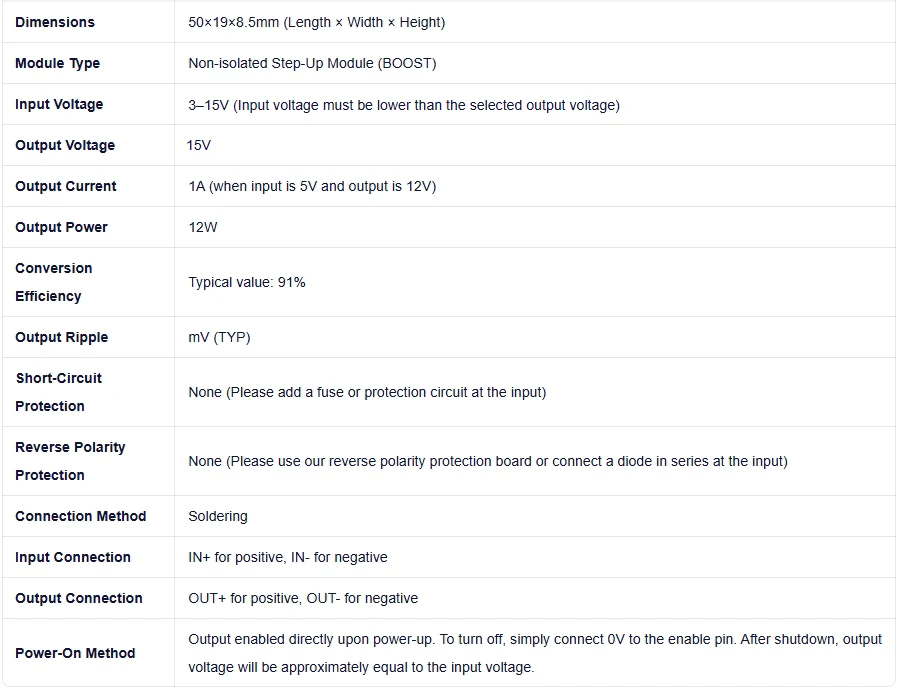899x691 pixels.
Task: Click the Dimensions row label
Action: coord(55,22)
